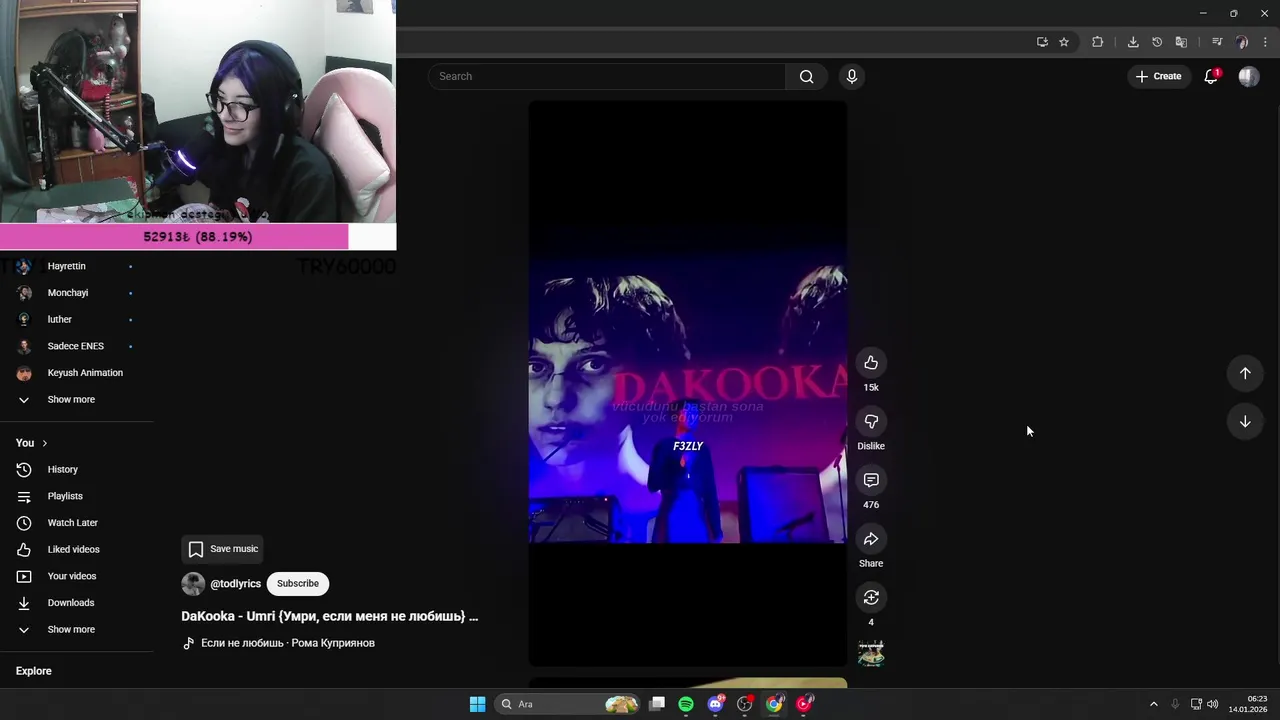Play or pause the DaKooka short
The image size is (1280, 720).
point(688,383)
